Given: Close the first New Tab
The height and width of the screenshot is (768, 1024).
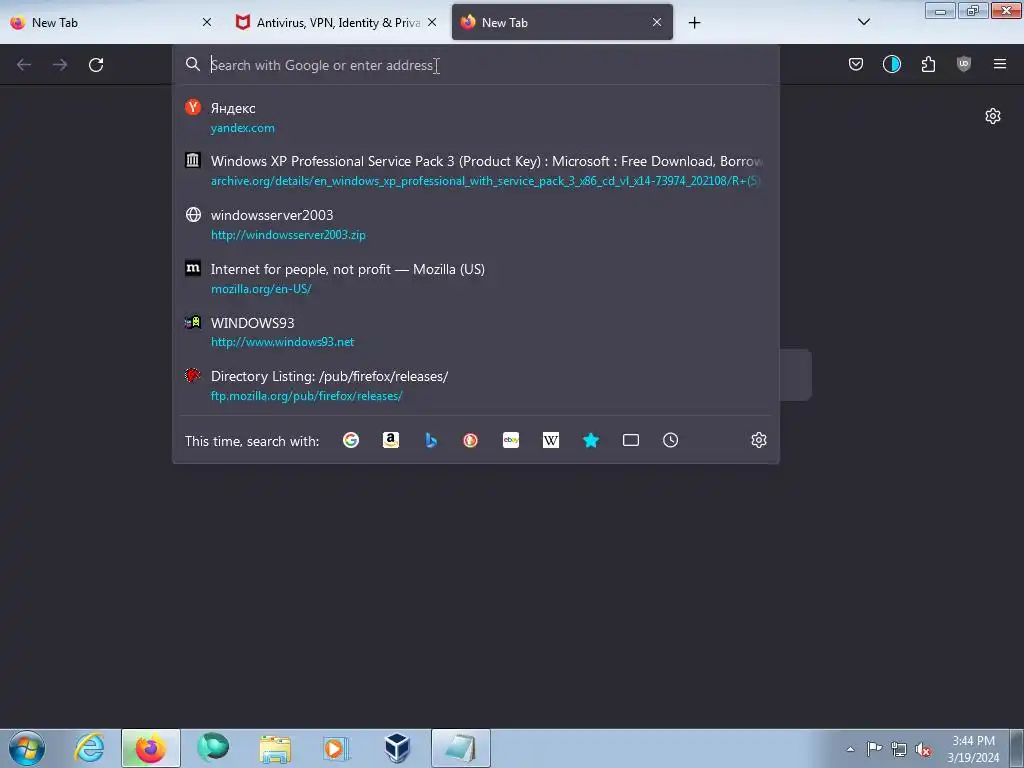Looking at the screenshot, I should [207, 22].
